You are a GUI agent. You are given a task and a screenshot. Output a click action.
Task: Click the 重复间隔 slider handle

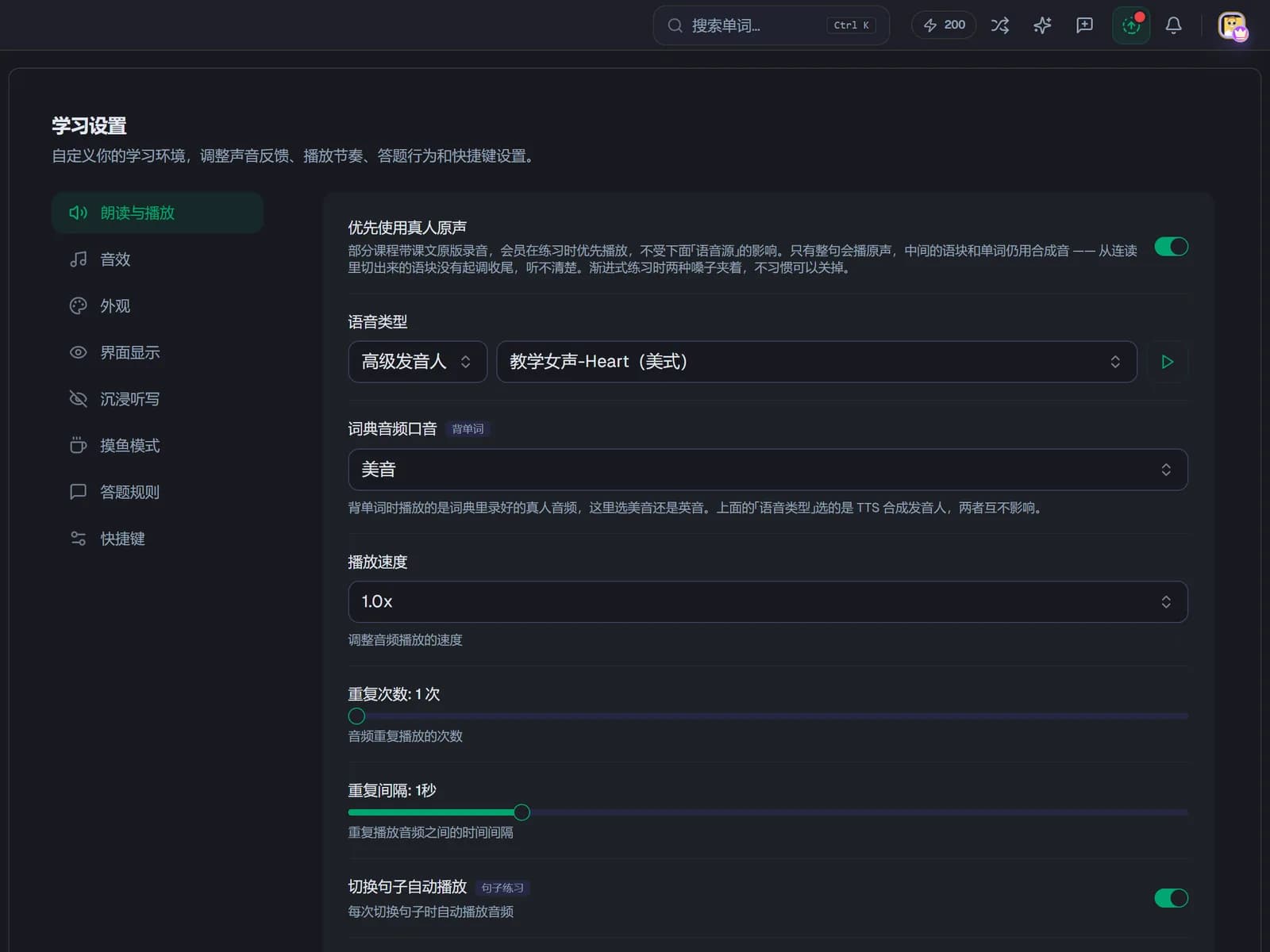coord(521,812)
